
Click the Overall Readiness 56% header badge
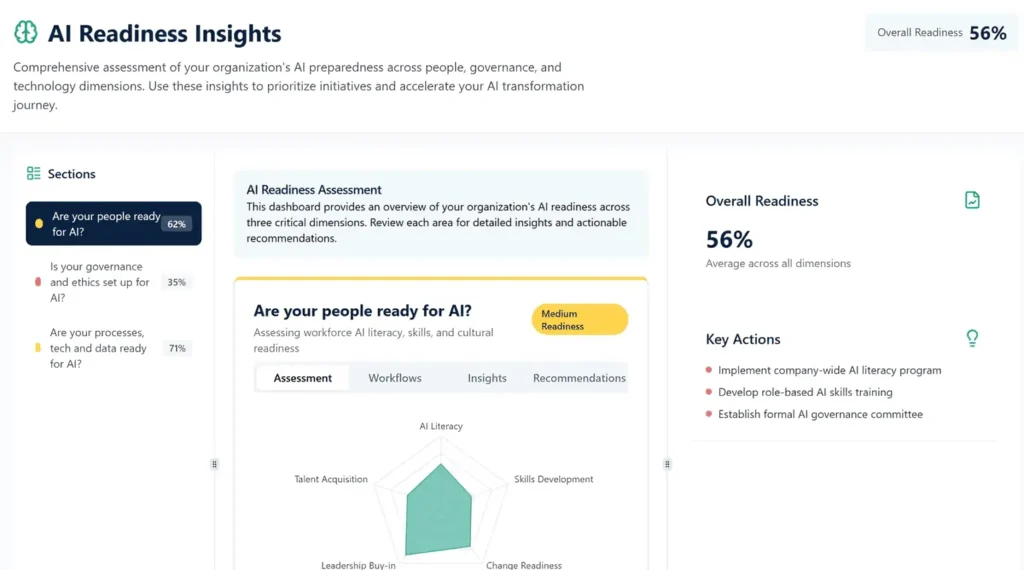[940, 33]
